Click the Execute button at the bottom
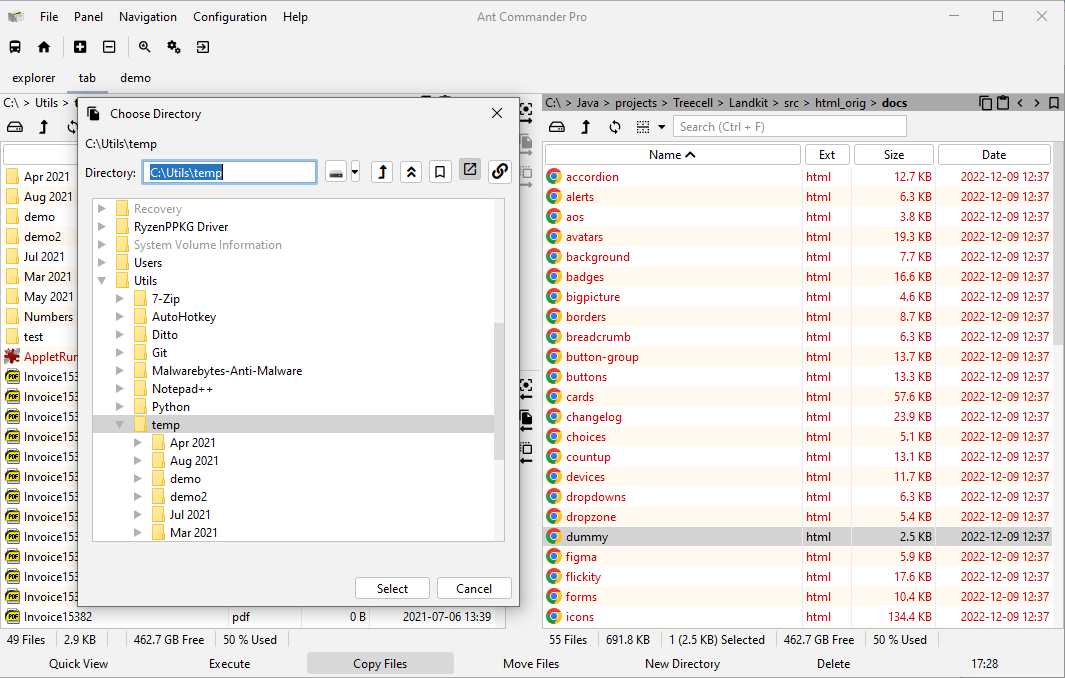The height and width of the screenshot is (678, 1065). 229,664
